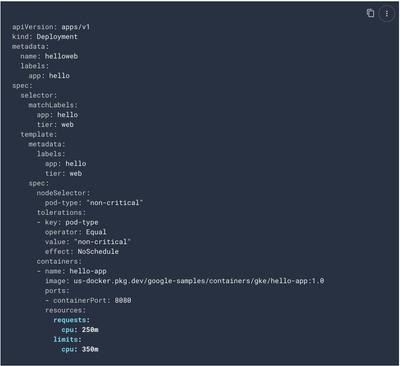Click the cpu: 350m value

pyautogui.click(x=80, y=349)
